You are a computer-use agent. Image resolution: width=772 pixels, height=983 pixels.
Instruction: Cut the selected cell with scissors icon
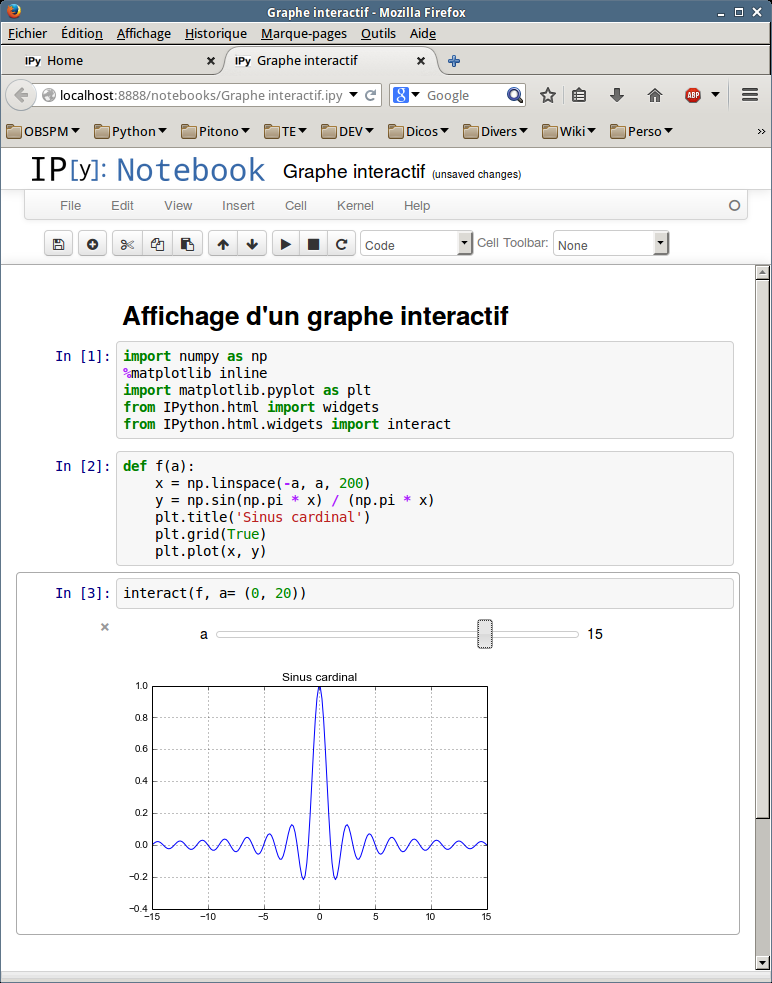pos(127,244)
